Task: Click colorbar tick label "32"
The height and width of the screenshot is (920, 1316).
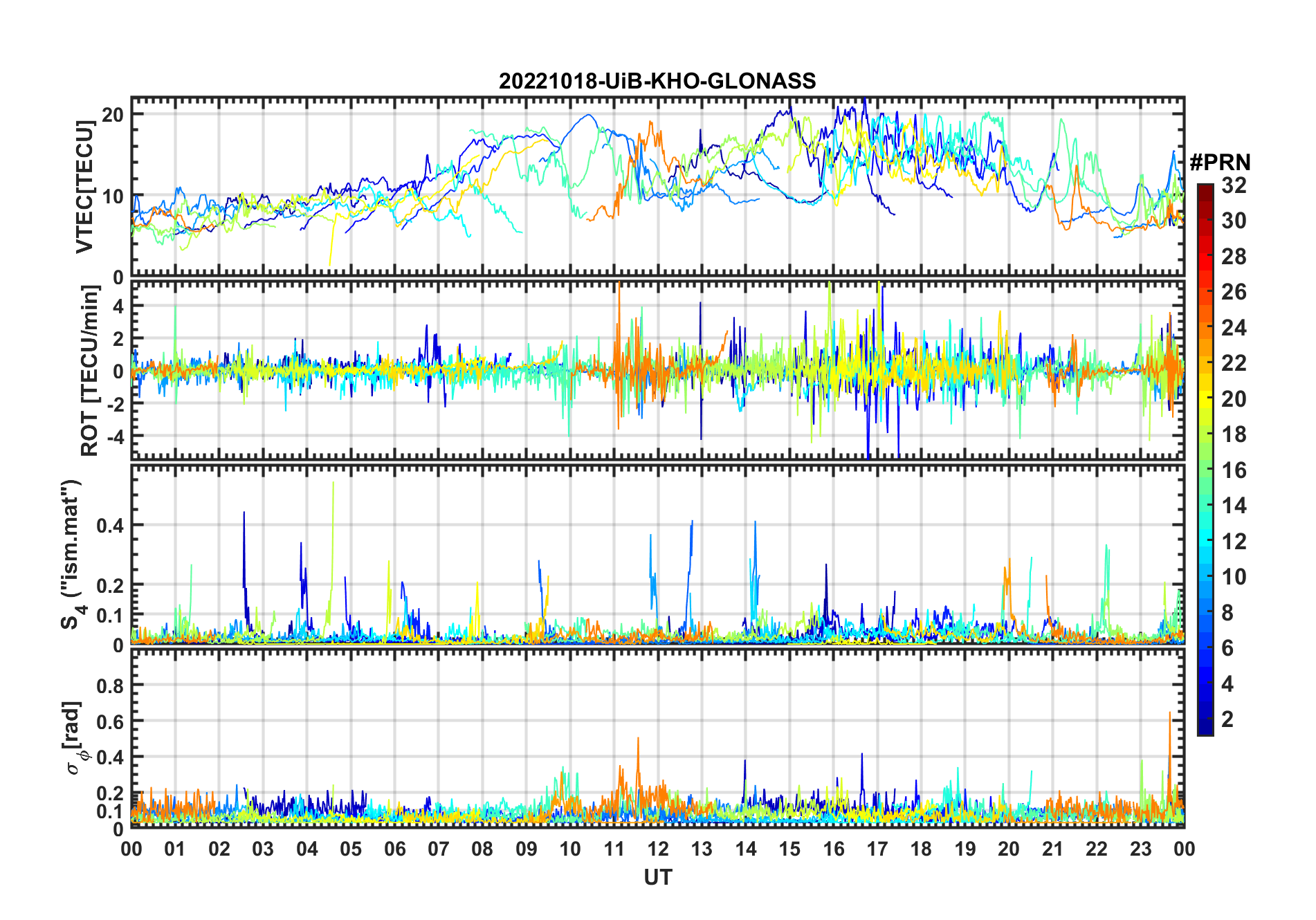Action: (1234, 185)
